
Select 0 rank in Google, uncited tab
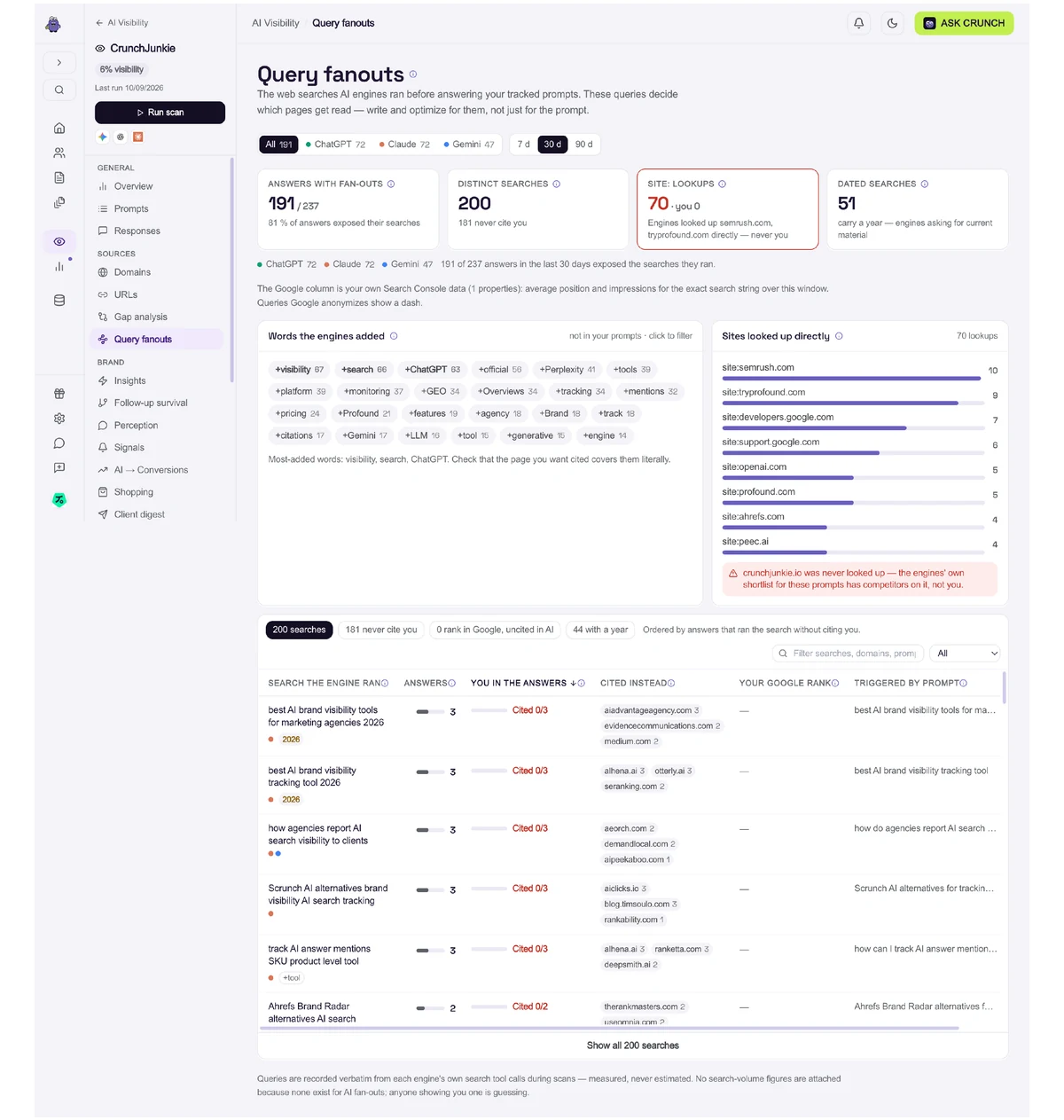click(495, 630)
